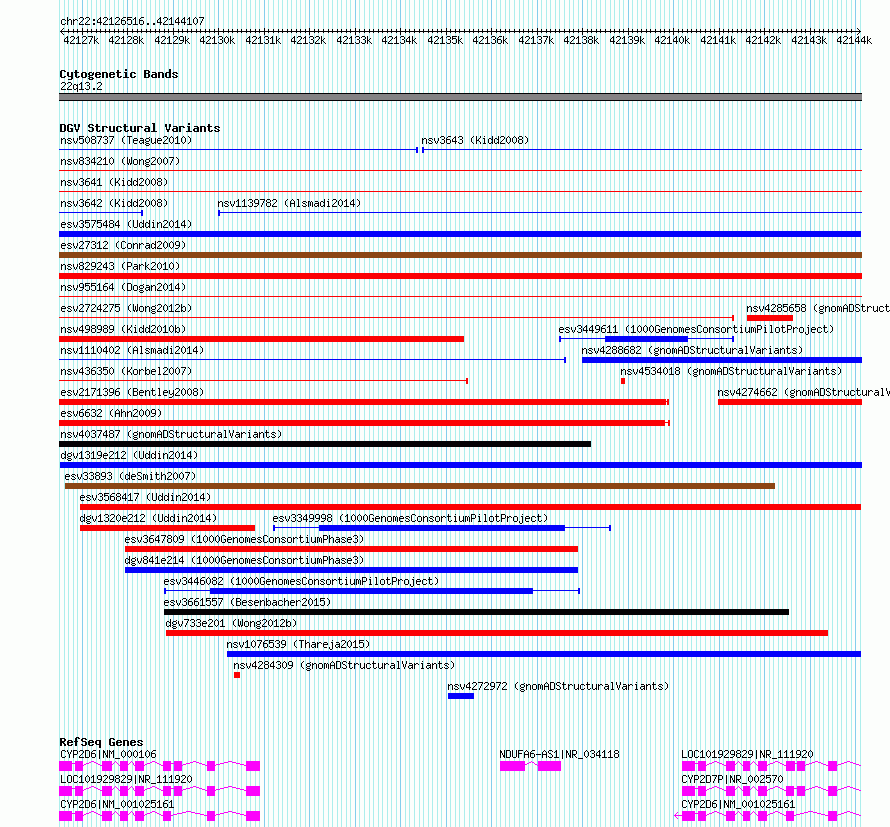Click the nsv508737 (Teague2010) variant label
The width and height of the screenshot is (890, 827).
click(126, 140)
